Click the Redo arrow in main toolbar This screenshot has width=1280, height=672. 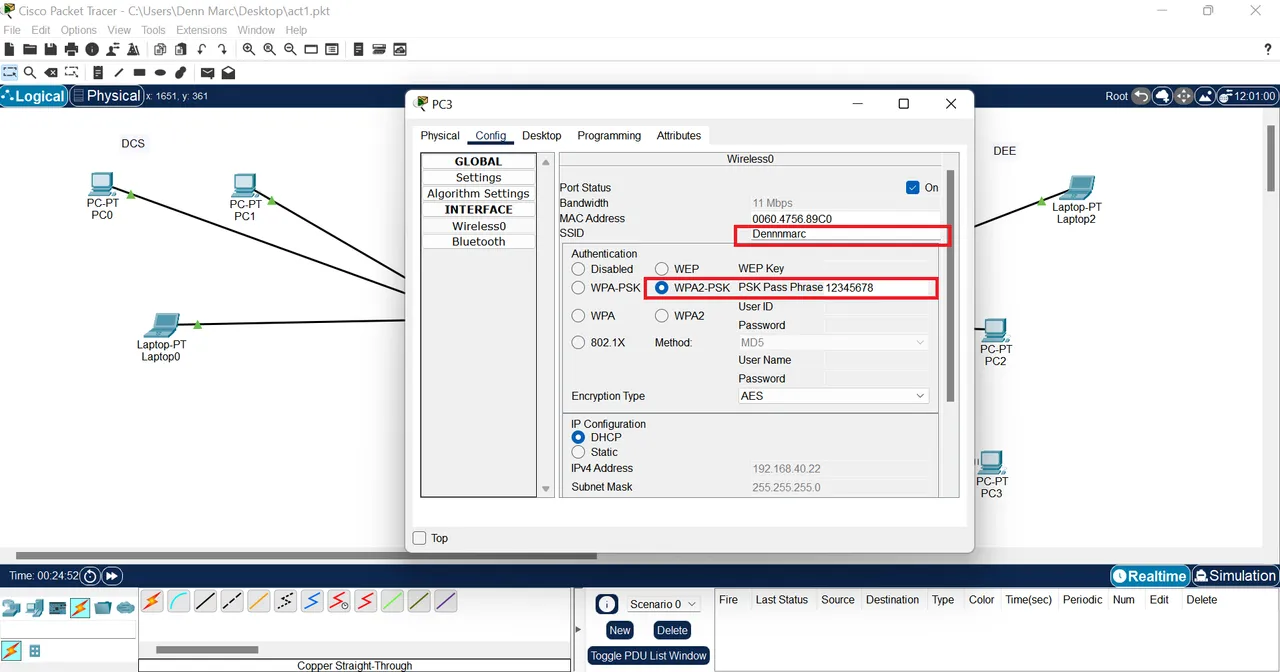(224, 49)
